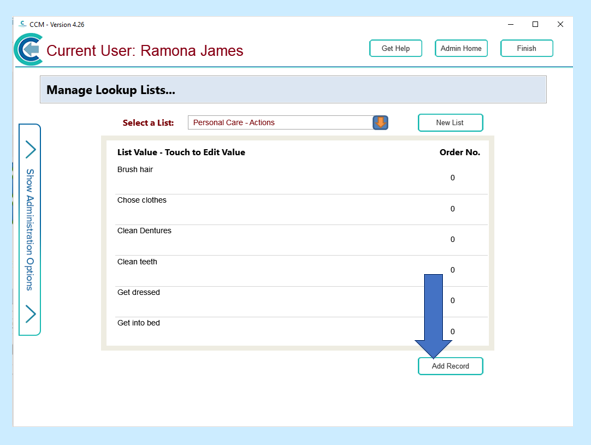Select the Clean Dentures entry
591x445 pixels.
click(x=144, y=231)
